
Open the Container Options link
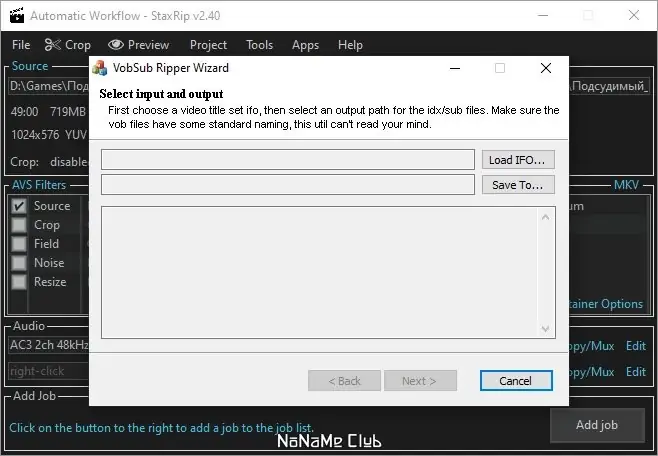pos(606,304)
